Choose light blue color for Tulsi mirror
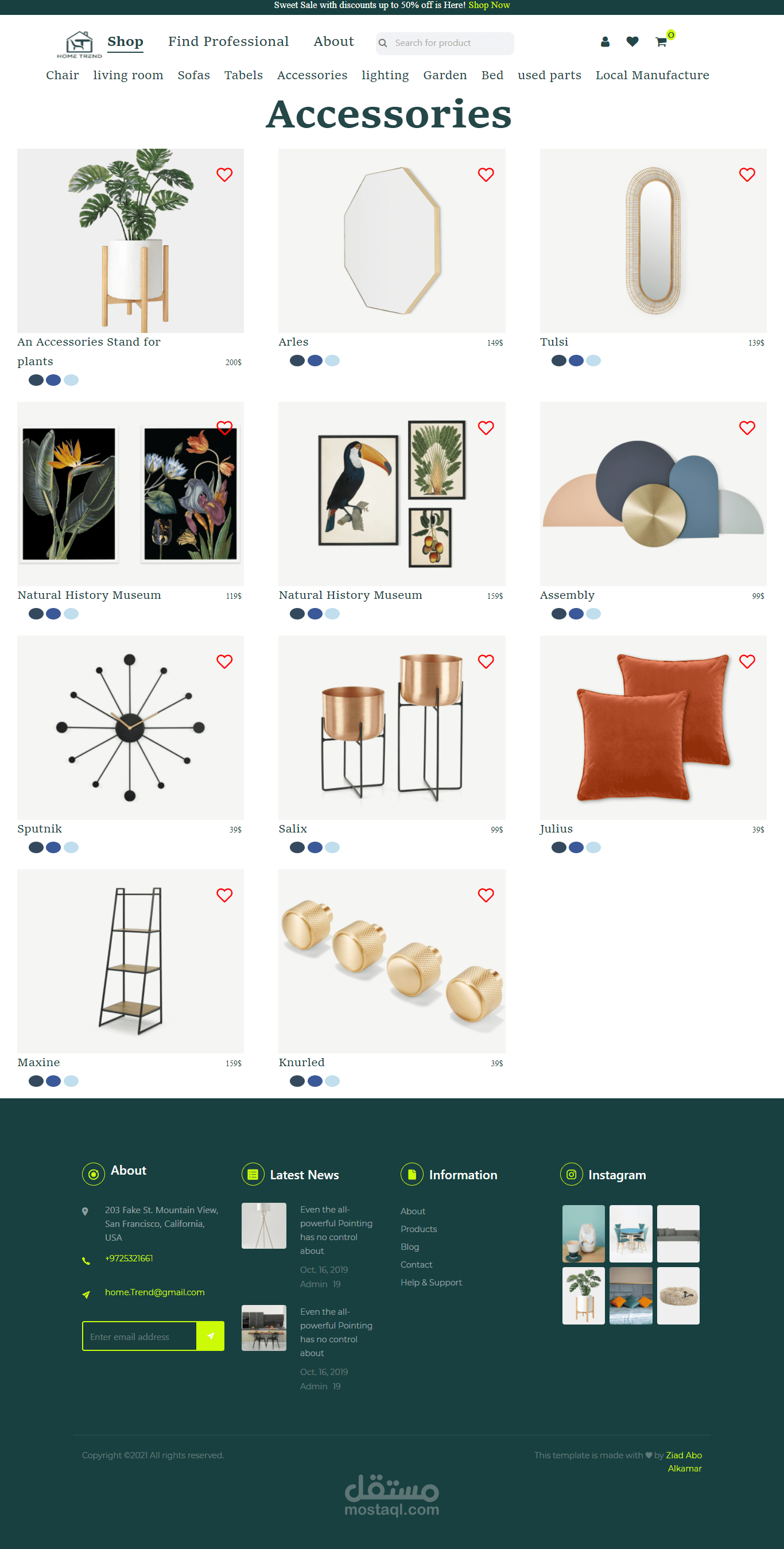This screenshot has height=1549, width=784. point(593,360)
